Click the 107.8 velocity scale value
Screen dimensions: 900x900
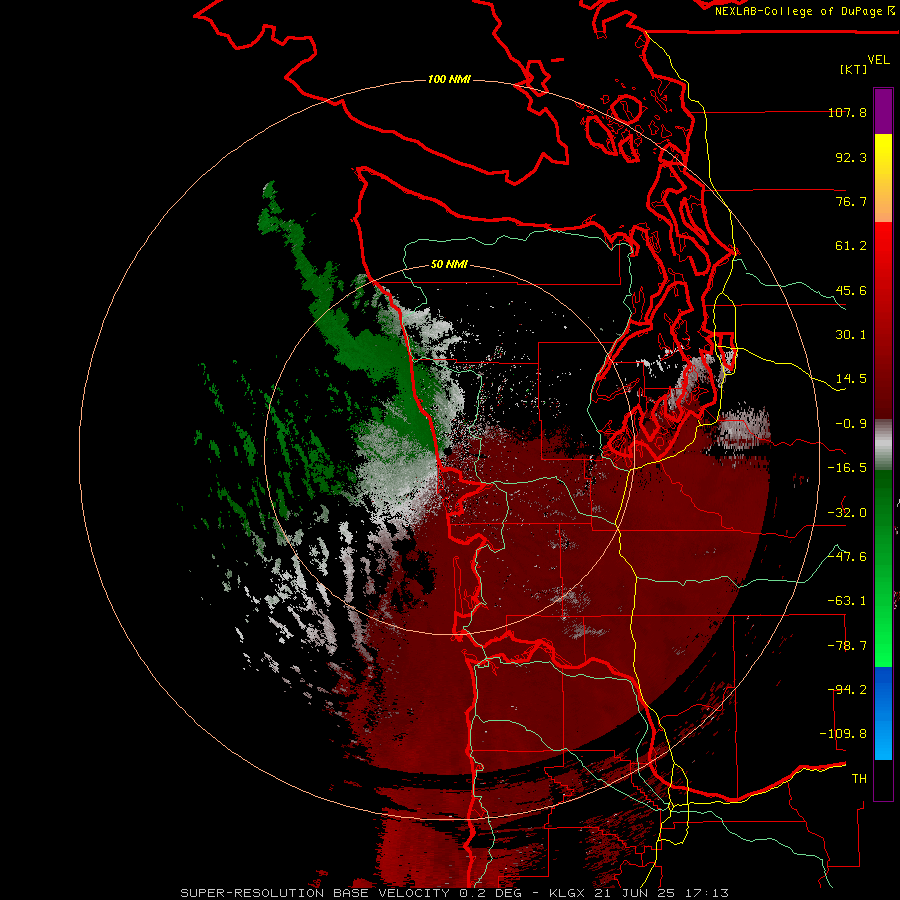(847, 112)
